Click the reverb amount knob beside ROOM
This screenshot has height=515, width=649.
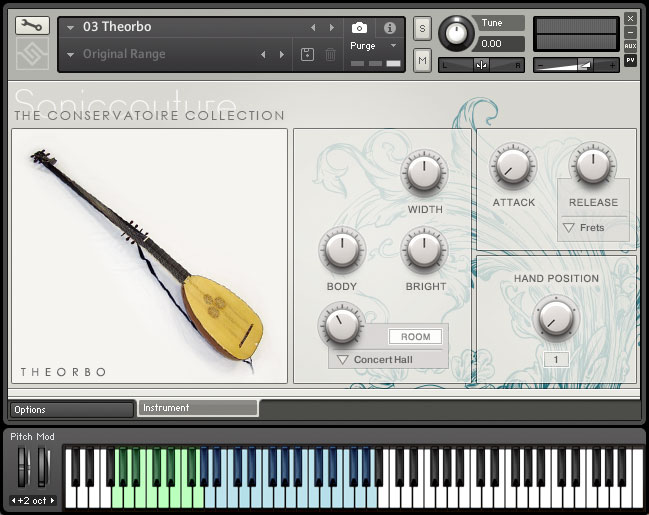[x=342, y=325]
